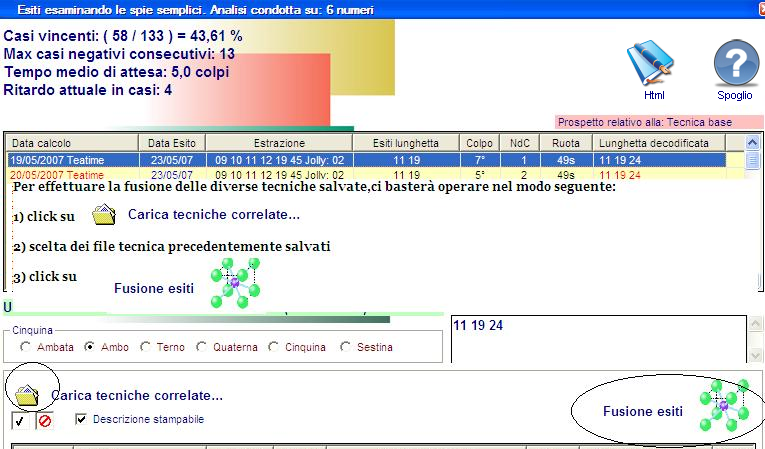Pick the Quaterna radio option
Screen dimensions: 765x449
pos(203,347)
